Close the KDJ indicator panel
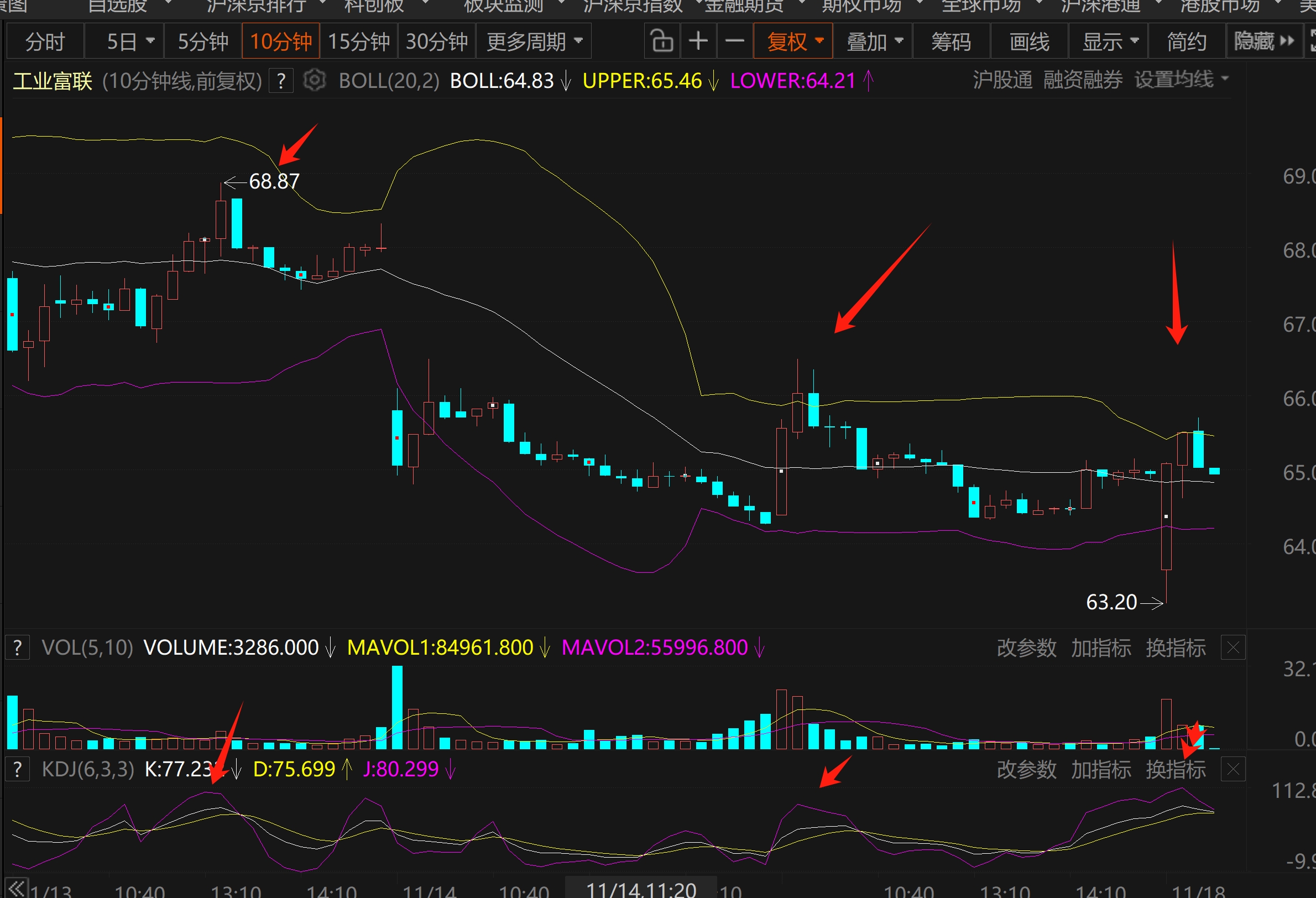Viewport: 1316px width, 898px height. point(1233,770)
